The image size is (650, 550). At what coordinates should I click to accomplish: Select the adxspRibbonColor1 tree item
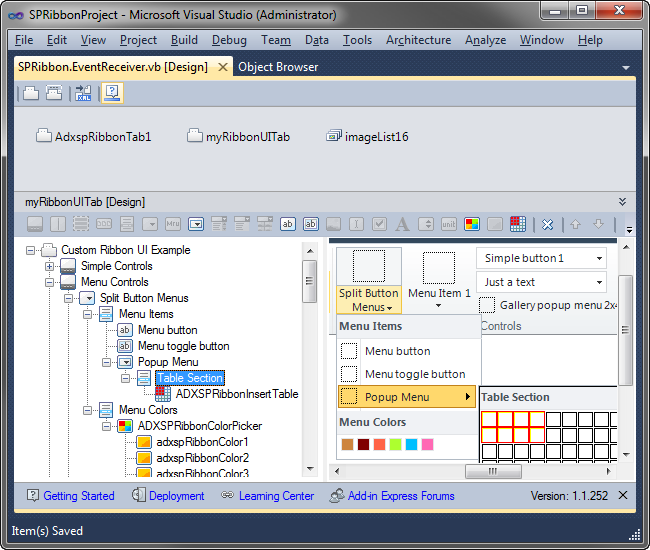click(x=202, y=442)
